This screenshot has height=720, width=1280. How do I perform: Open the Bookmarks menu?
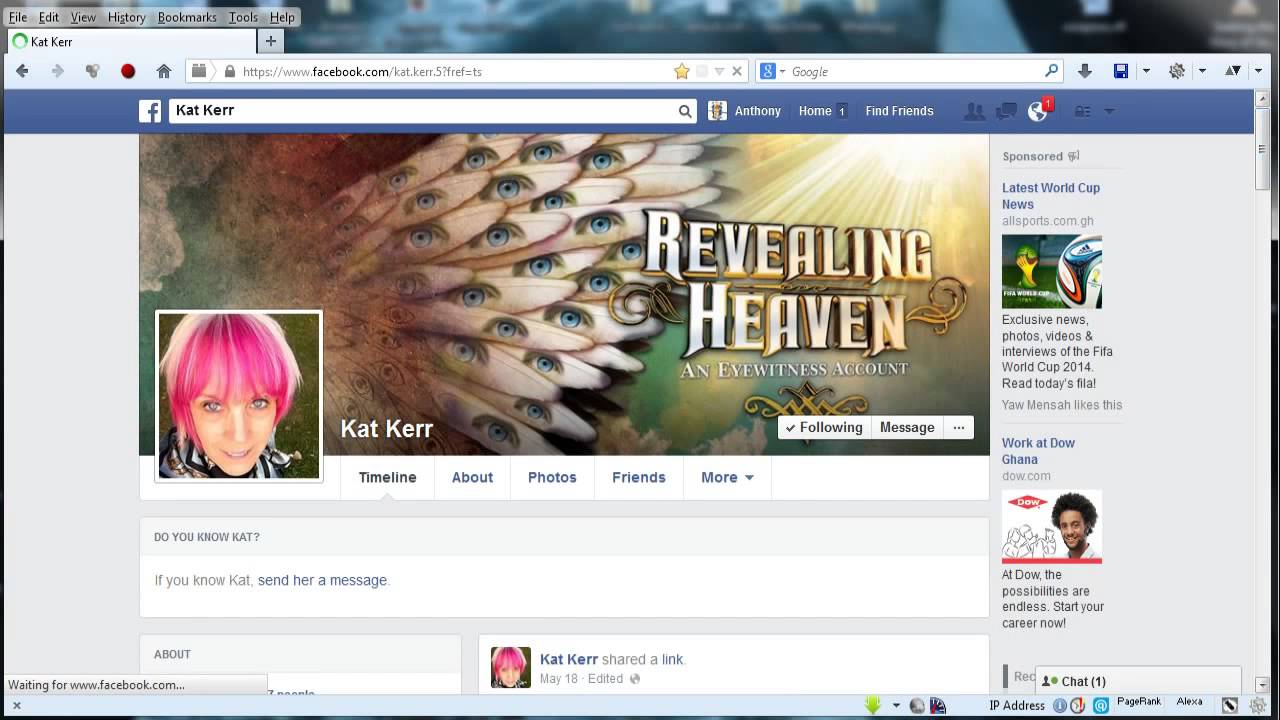click(187, 17)
